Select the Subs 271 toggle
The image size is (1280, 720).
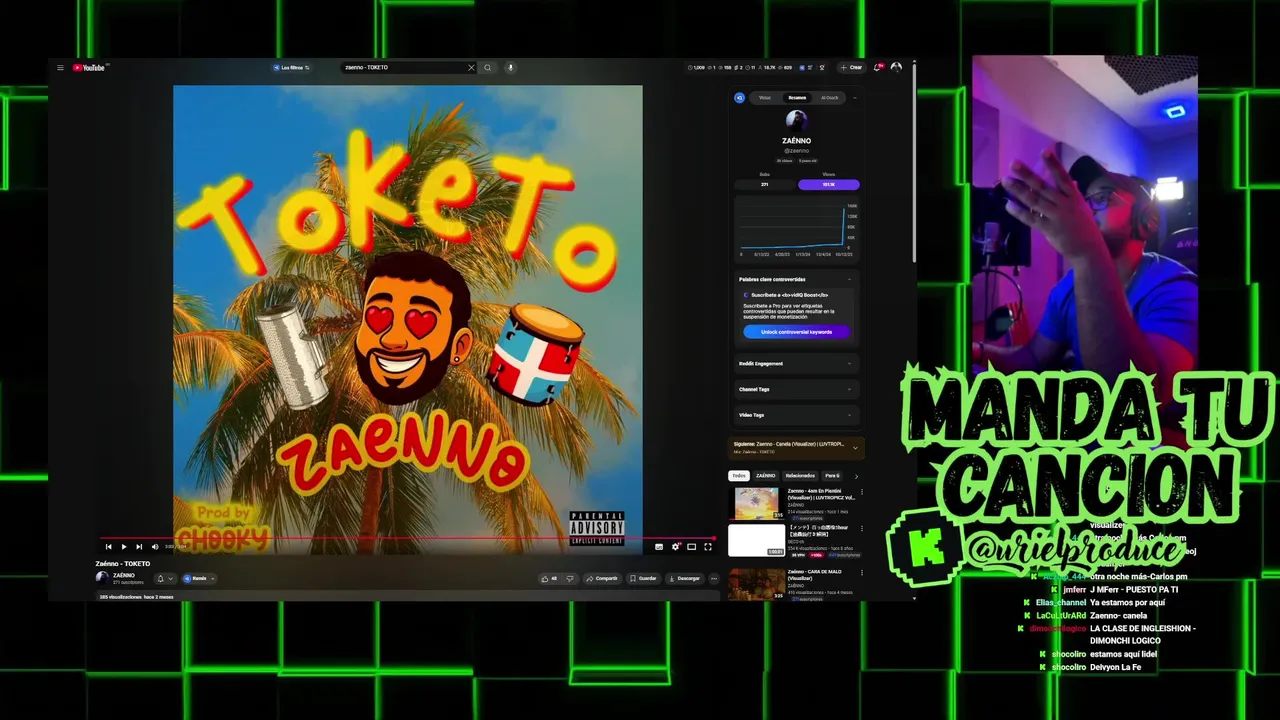click(x=765, y=184)
